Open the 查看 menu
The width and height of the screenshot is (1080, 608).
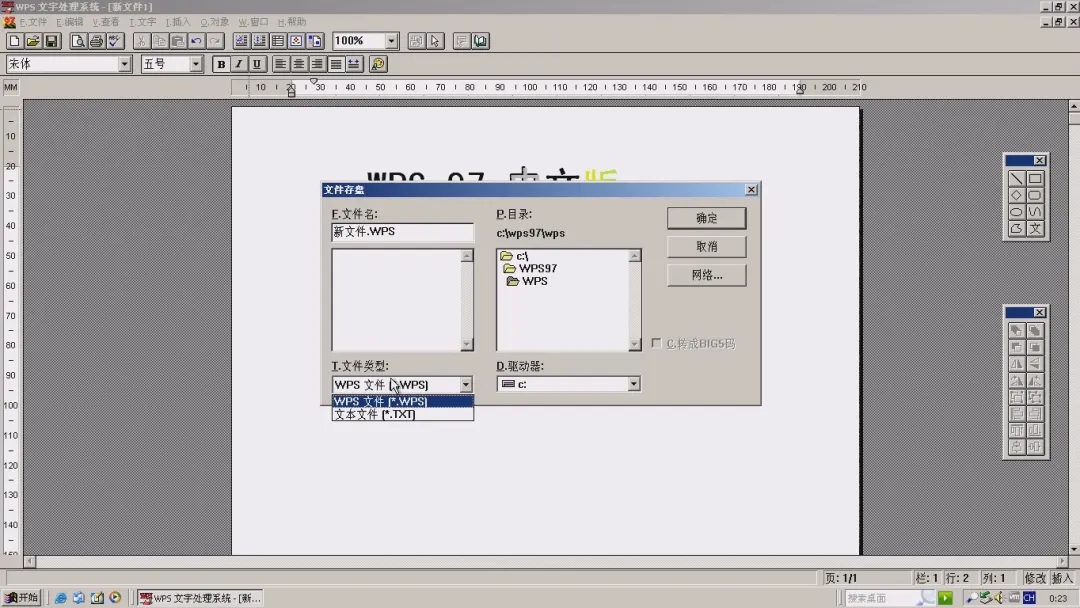[x=106, y=22]
